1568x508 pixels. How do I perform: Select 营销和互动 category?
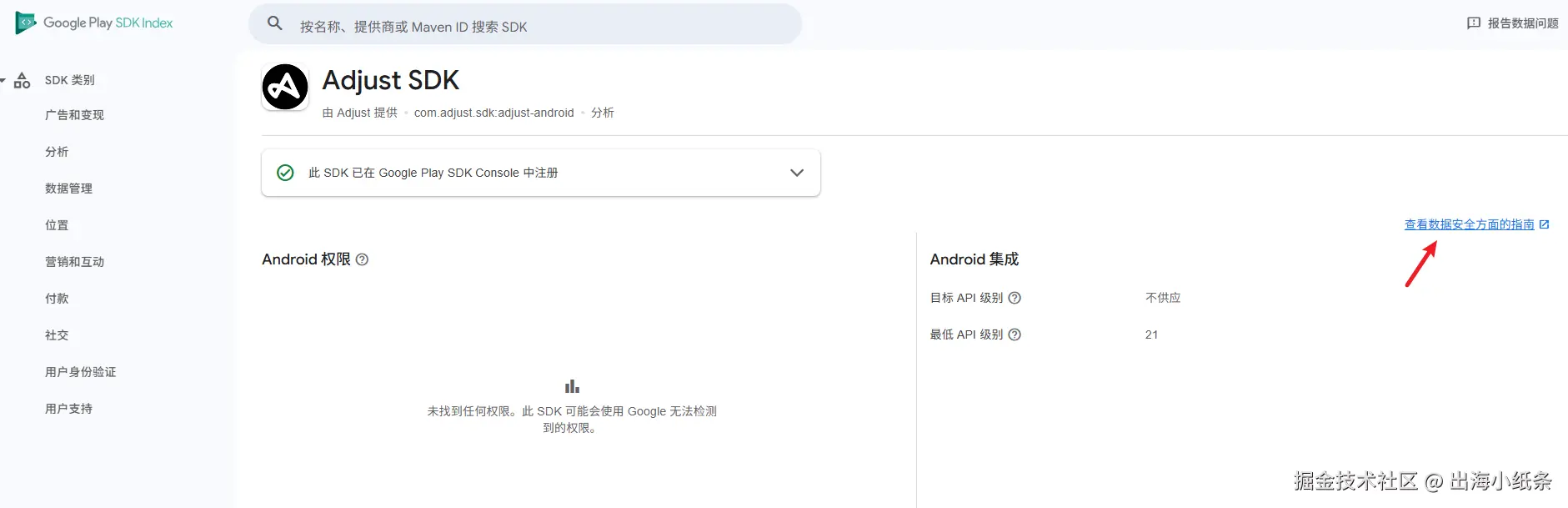point(74,262)
